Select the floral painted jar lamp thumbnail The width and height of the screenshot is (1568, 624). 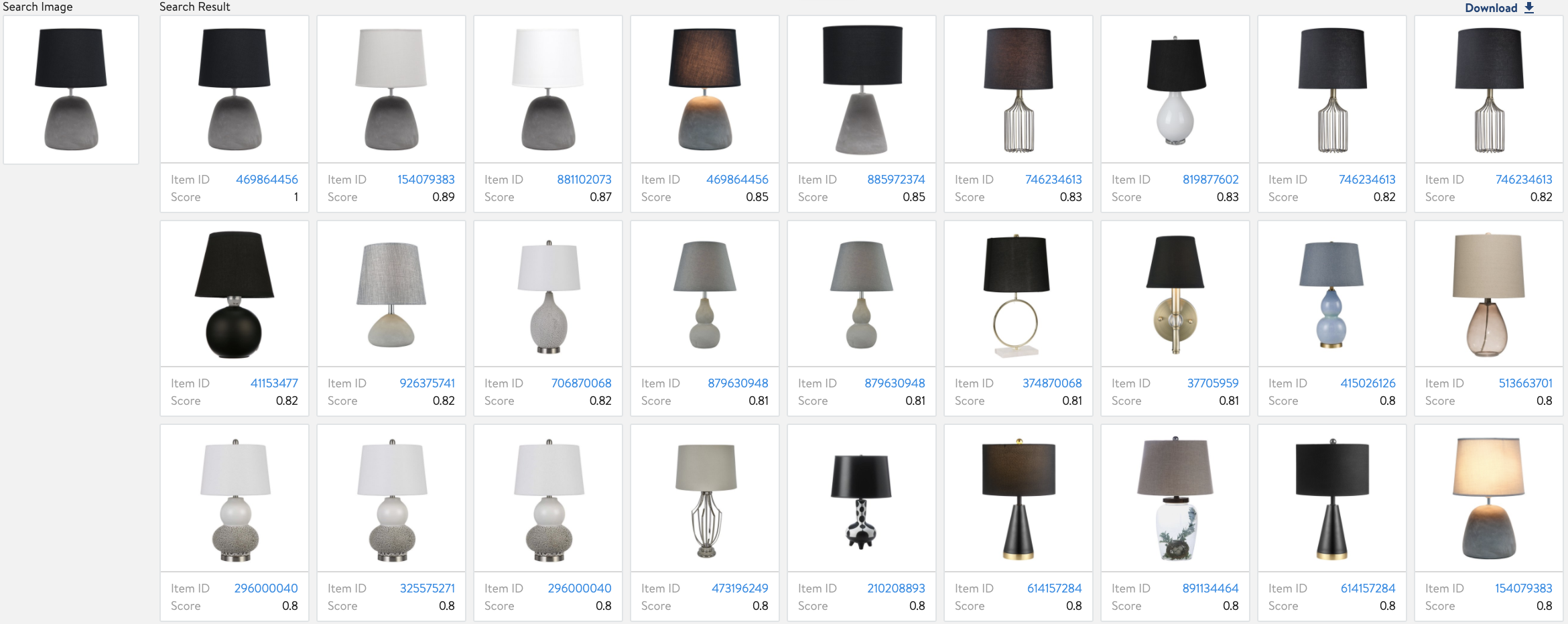1175,499
